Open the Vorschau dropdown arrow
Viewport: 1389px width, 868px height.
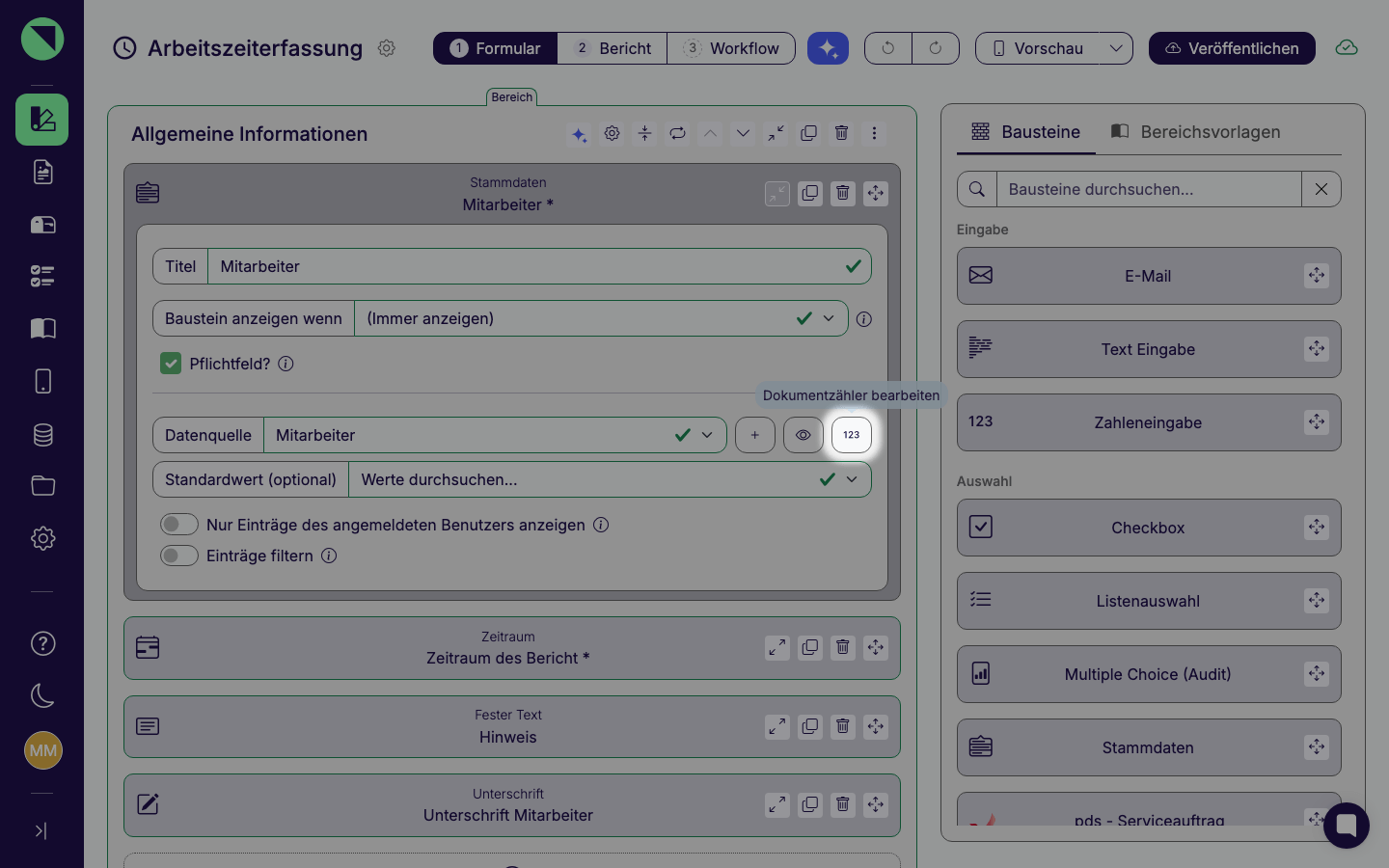point(1116,48)
